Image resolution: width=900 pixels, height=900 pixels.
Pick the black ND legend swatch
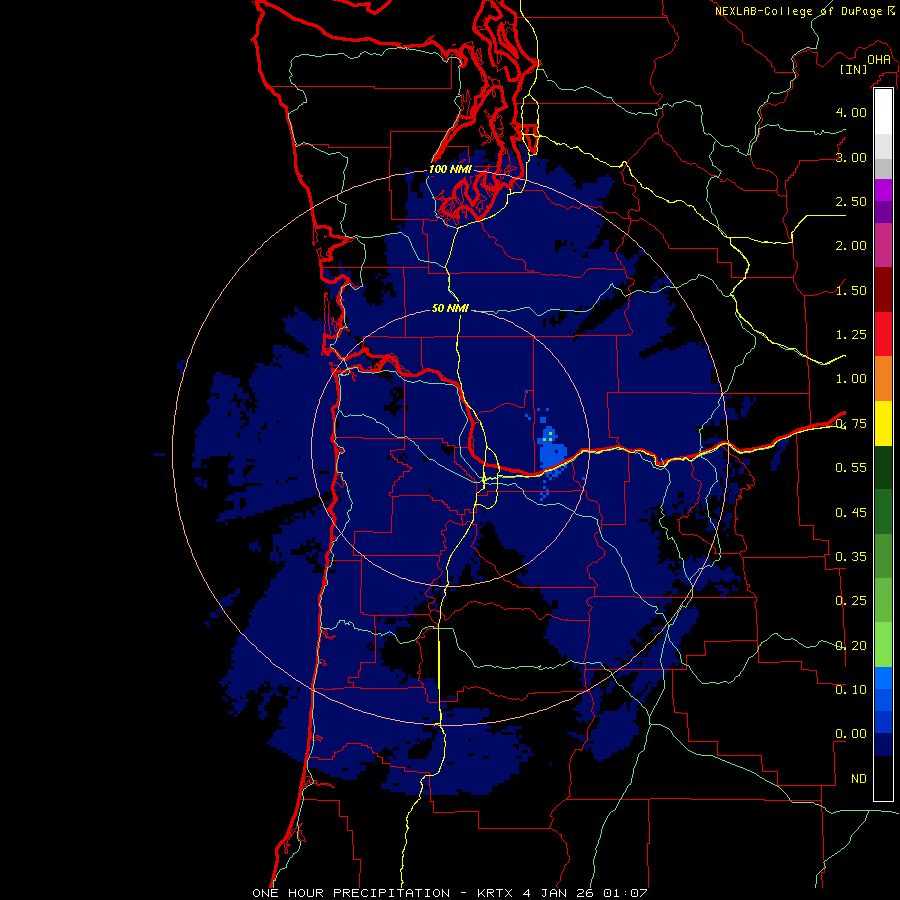point(883,778)
